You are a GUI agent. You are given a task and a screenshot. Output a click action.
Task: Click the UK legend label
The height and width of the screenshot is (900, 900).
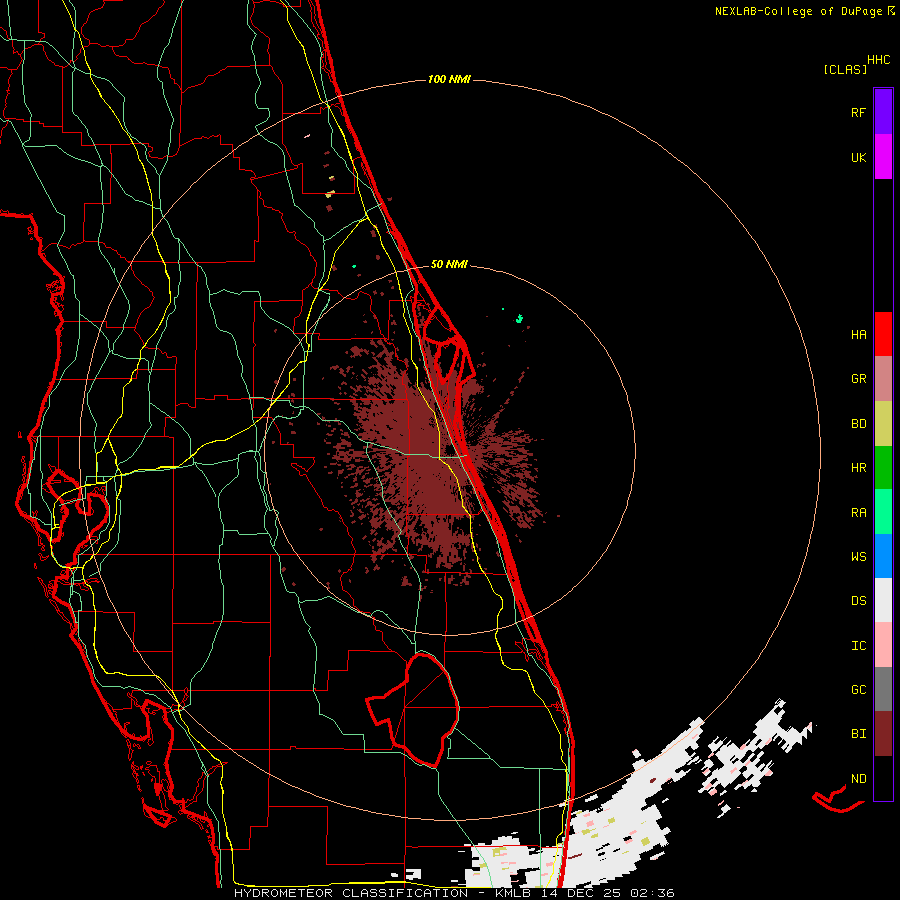(858, 157)
